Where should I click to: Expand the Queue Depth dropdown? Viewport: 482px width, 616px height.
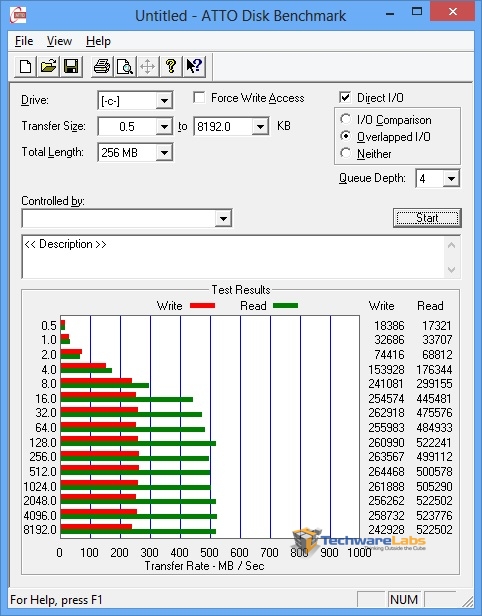(x=438, y=179)
